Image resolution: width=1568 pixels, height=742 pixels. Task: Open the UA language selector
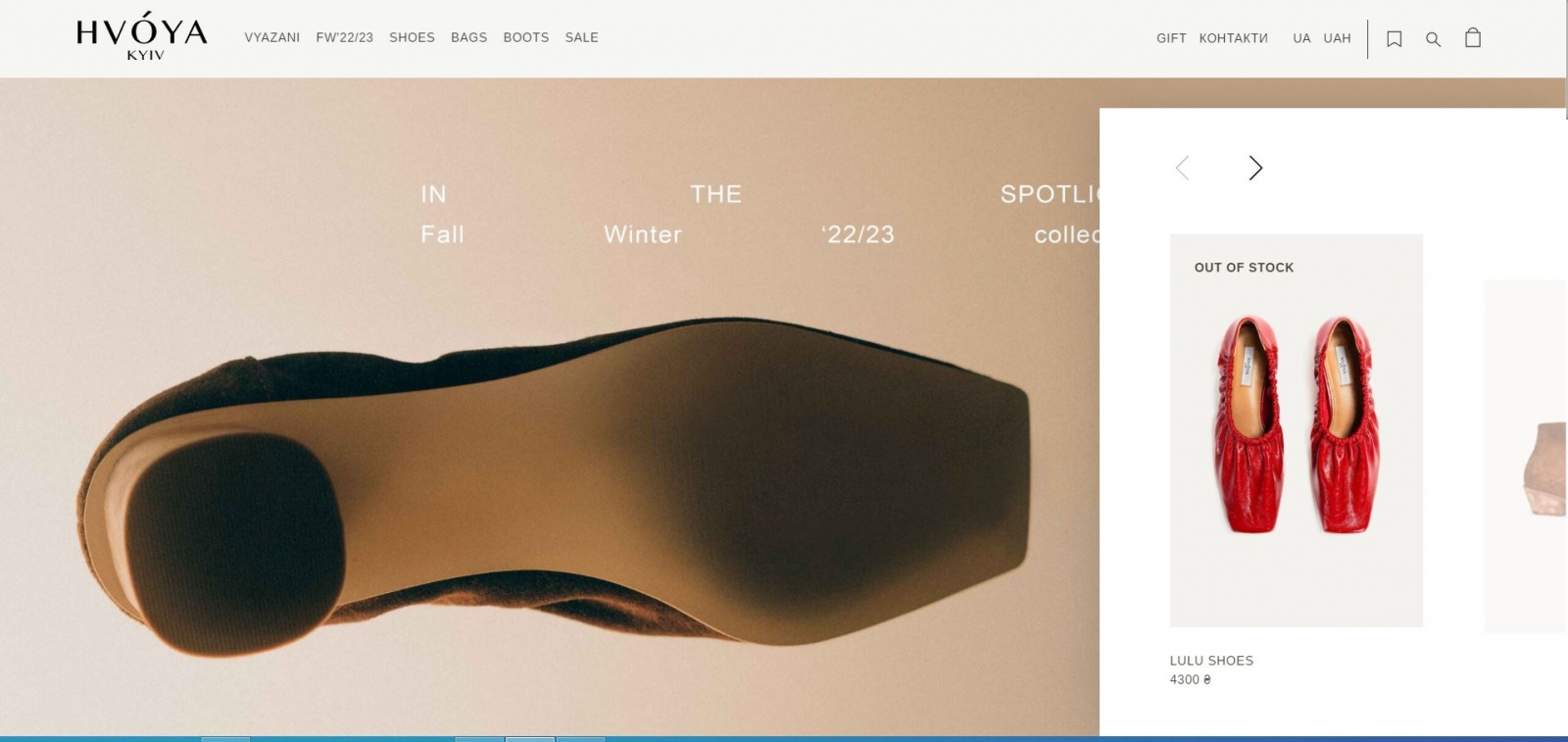click(x=1301, y=38)
